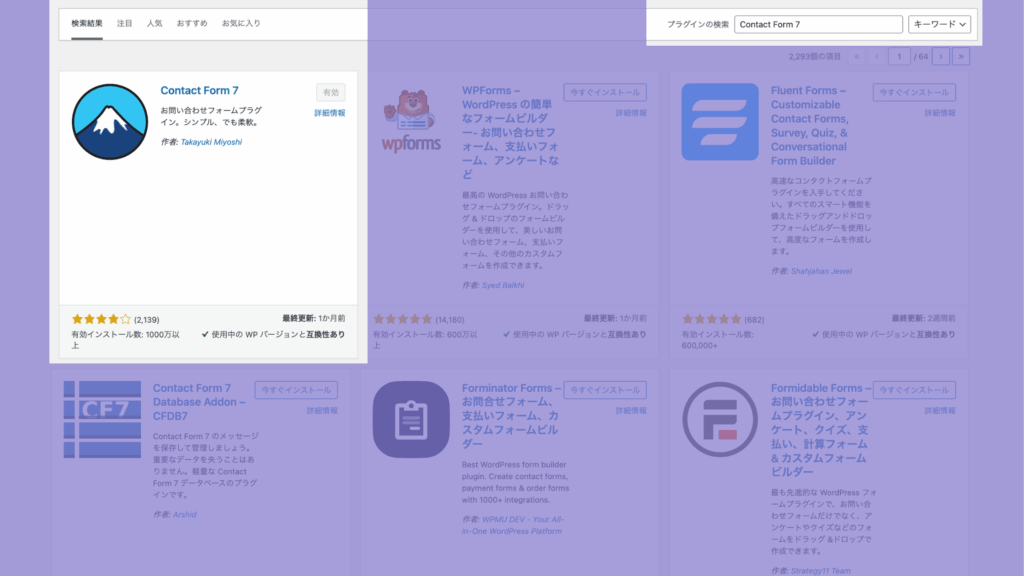Click 有効インストール数: 1000万以上 text

click(x=125, y=340)
